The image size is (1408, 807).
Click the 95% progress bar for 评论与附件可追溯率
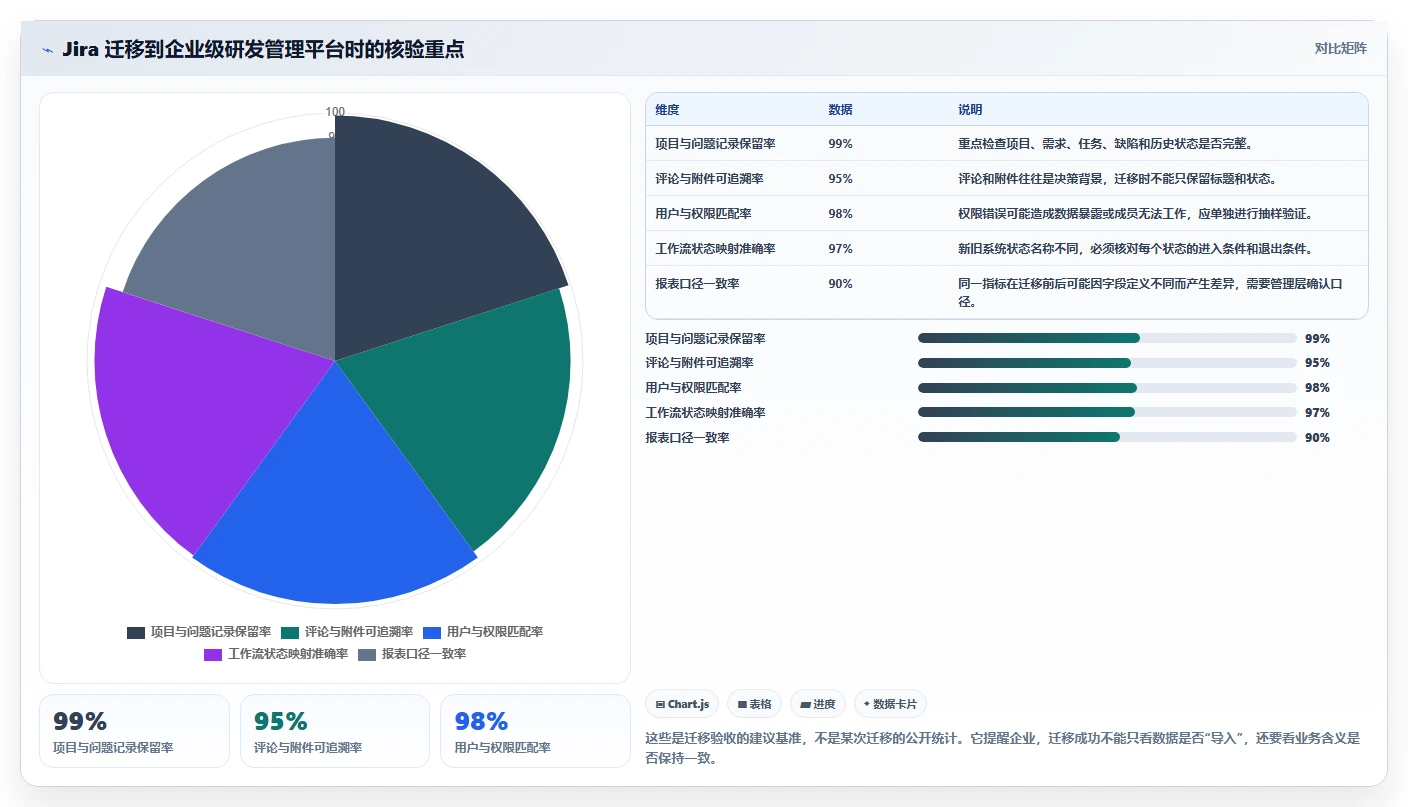[x=1107, y=363]
